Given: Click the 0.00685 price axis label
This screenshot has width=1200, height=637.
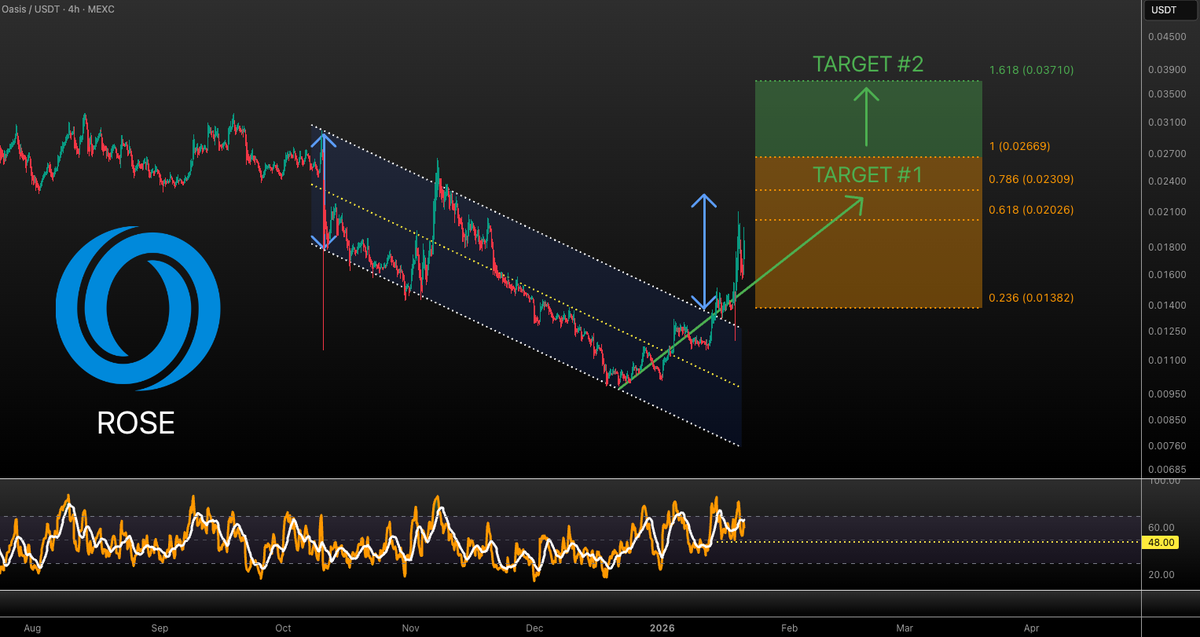Looking at the screenshot, I should pyautogui.click(x=1165, y=469).
